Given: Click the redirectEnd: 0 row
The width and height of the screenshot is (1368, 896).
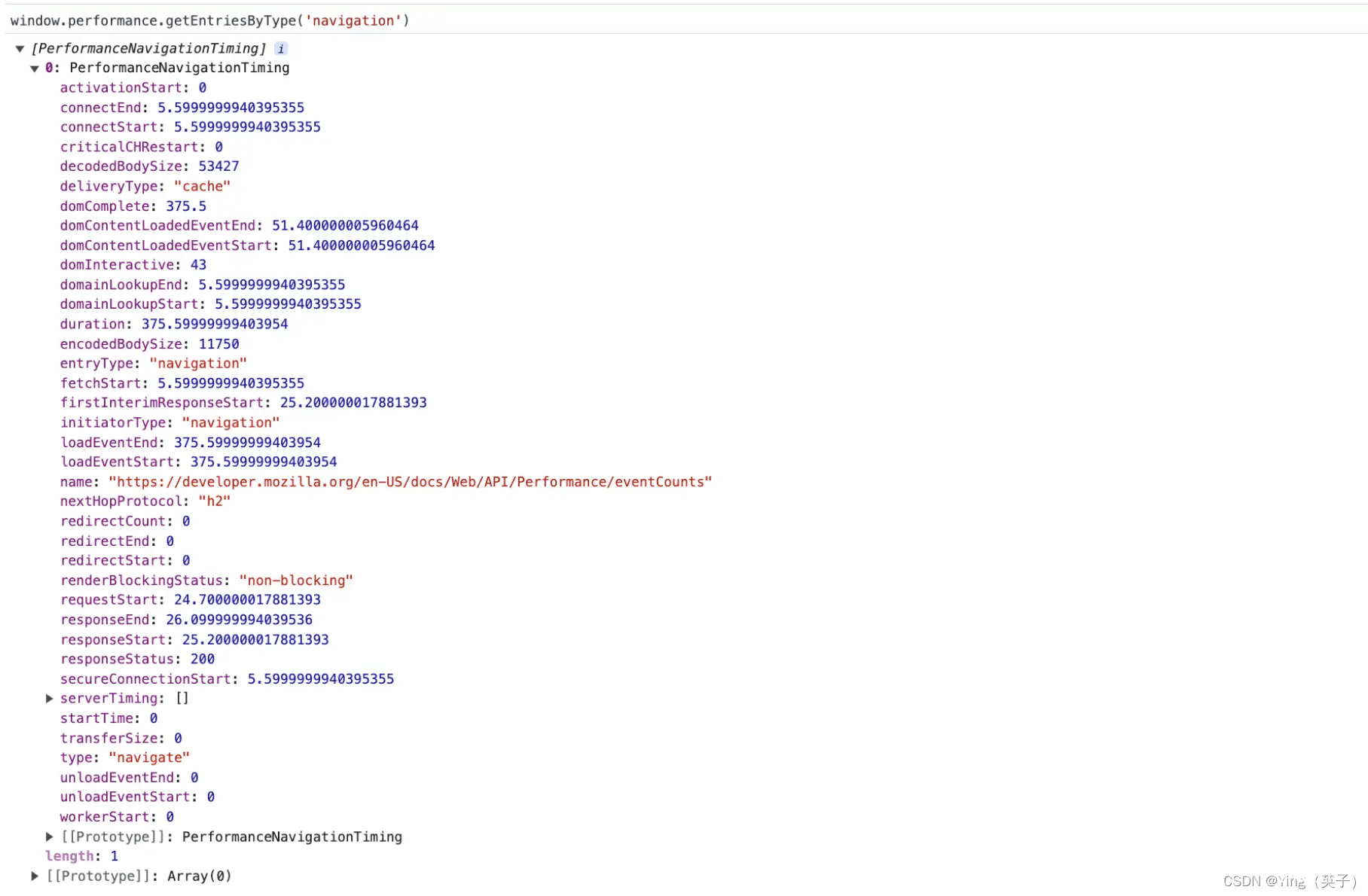Looking at the screenshot, I should click(x=117, y=541).
